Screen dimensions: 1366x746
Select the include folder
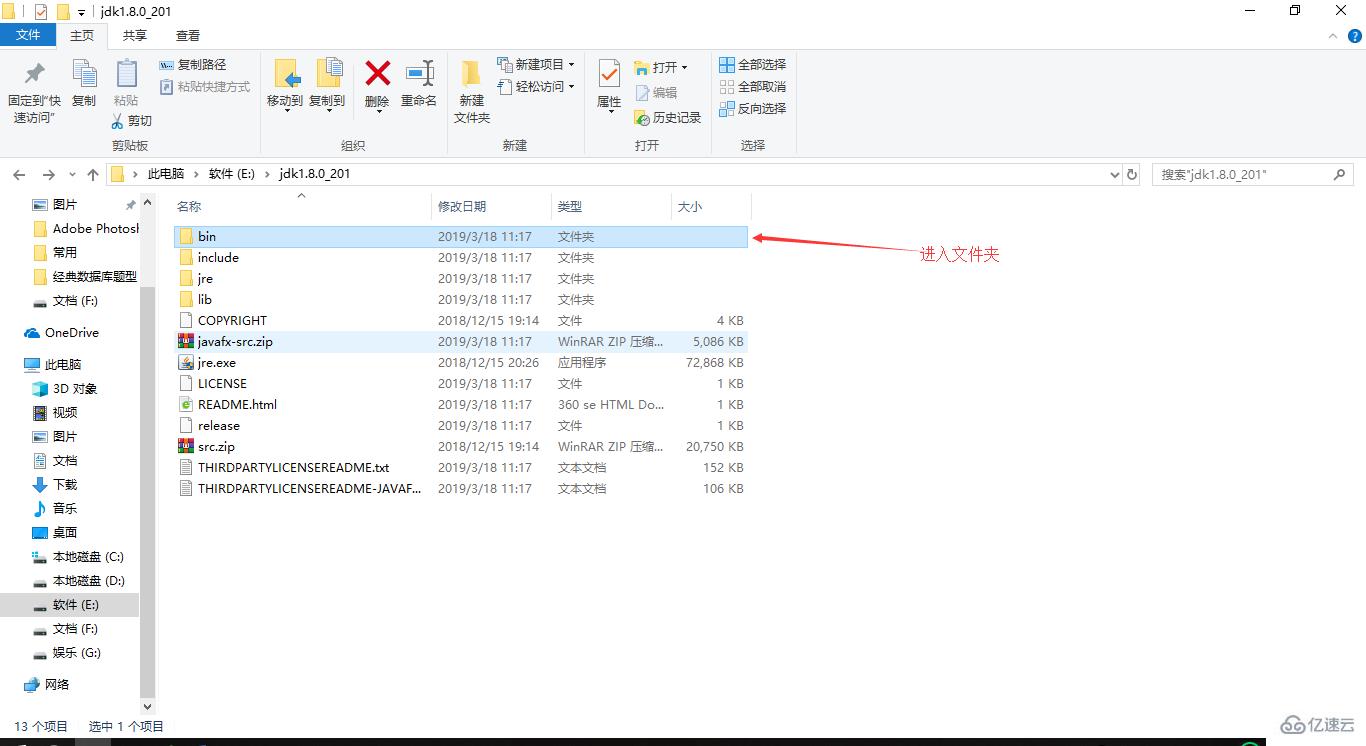click(x=460, y=258)
